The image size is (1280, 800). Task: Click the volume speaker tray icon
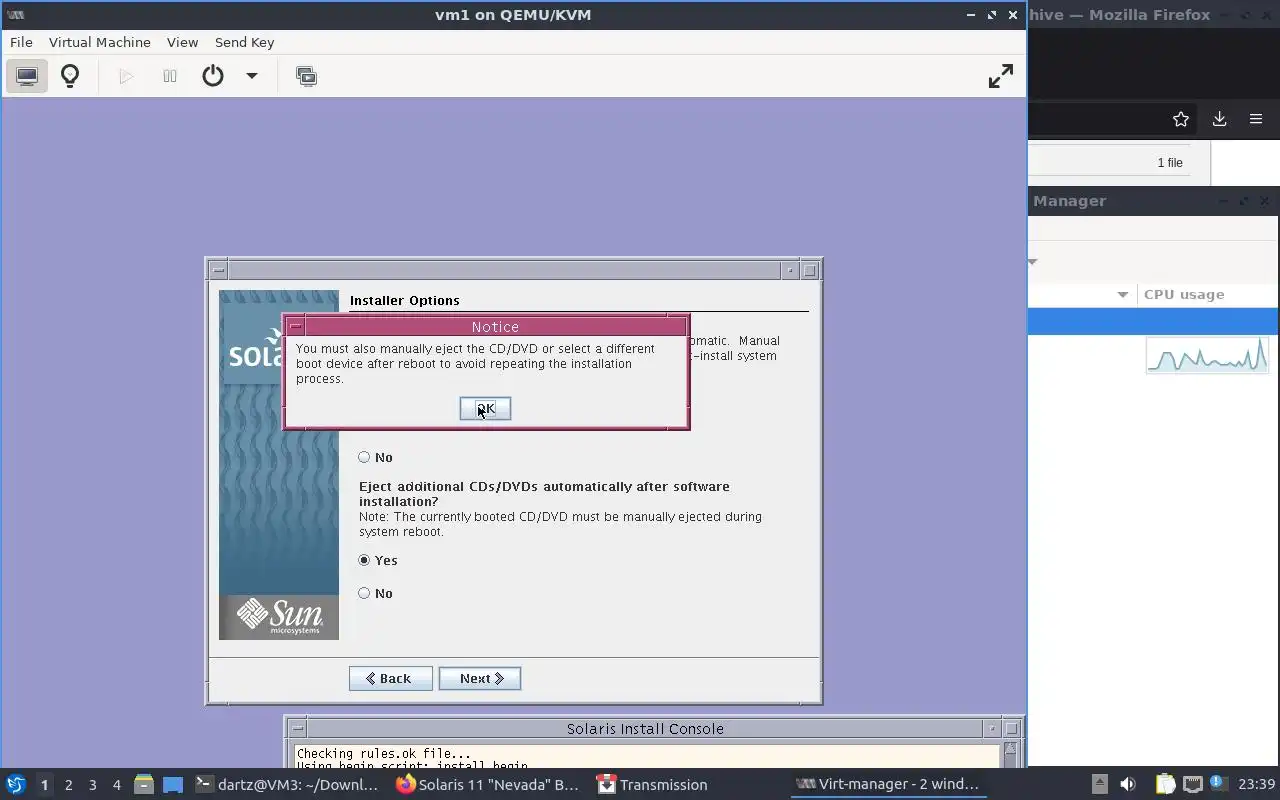pos(1127,785)
